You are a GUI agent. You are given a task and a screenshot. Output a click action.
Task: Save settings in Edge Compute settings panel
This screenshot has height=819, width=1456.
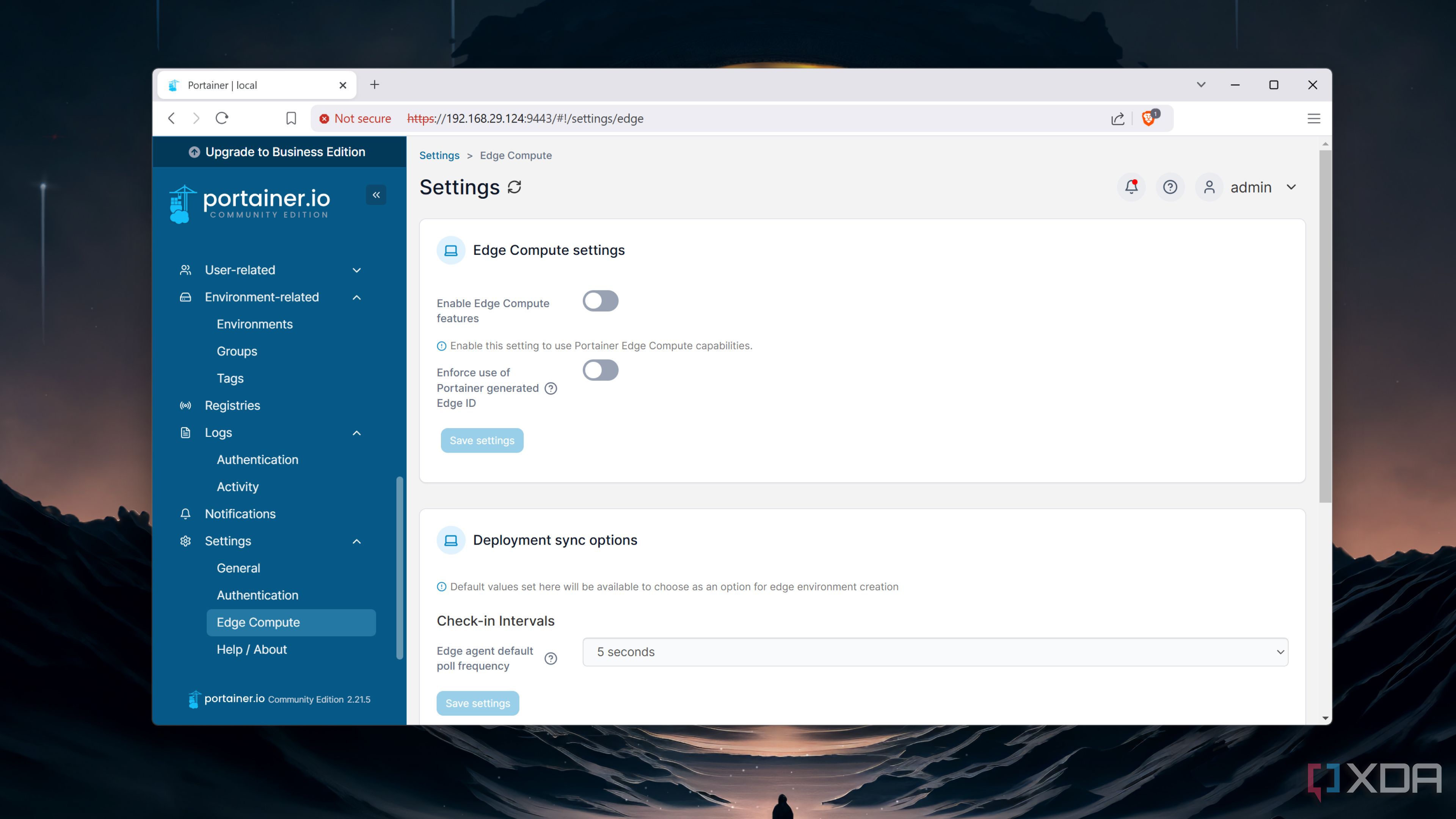click(x=482, y=440)
